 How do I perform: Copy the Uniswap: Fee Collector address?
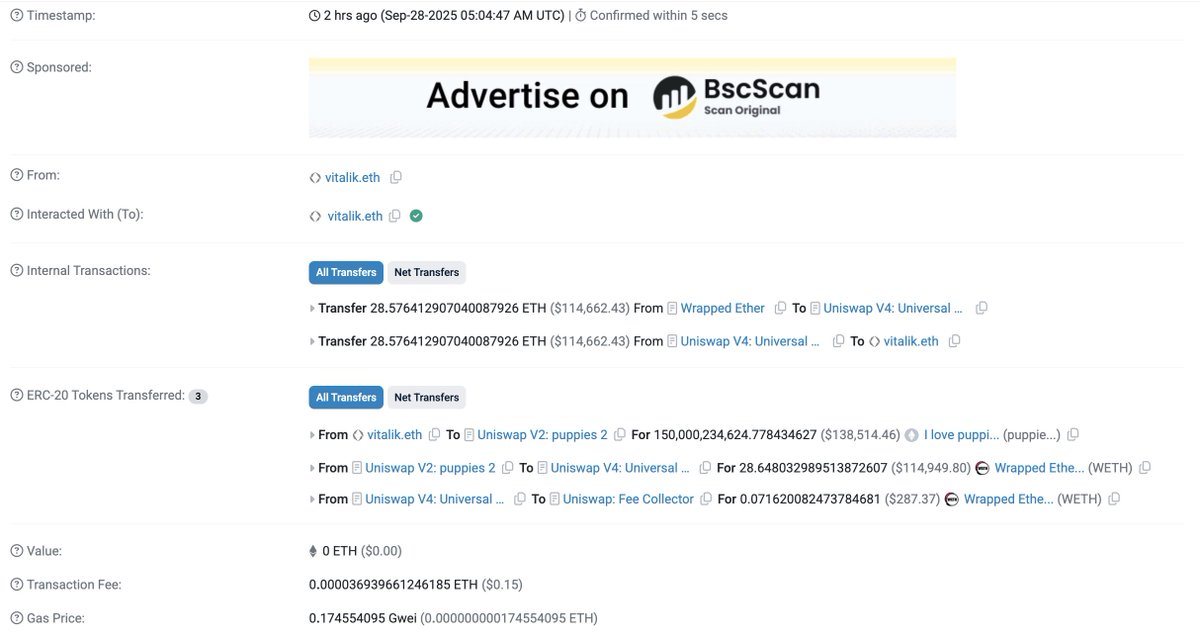(707, 499)
